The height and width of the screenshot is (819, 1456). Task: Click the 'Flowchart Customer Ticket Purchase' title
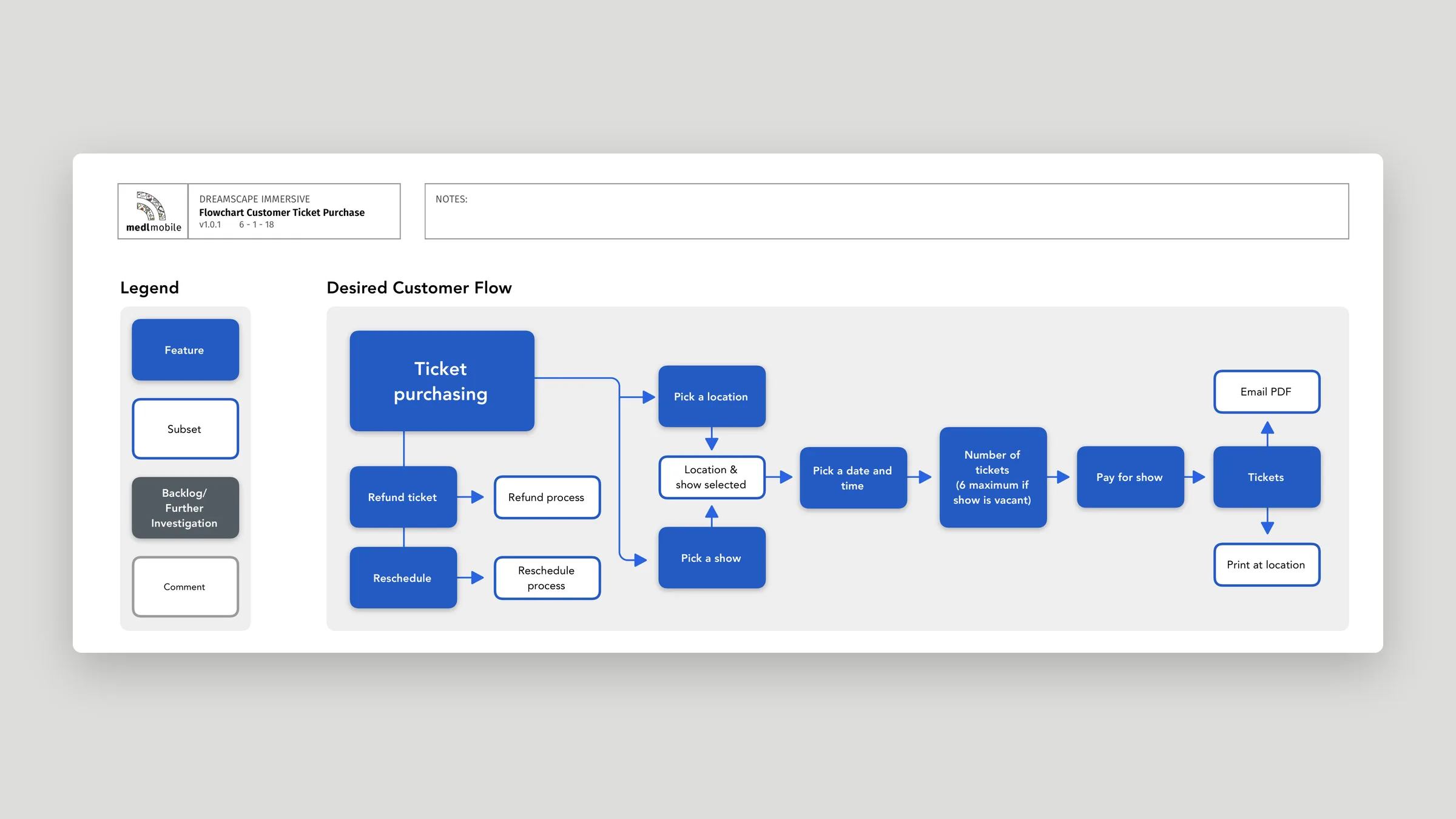(282, 212)
